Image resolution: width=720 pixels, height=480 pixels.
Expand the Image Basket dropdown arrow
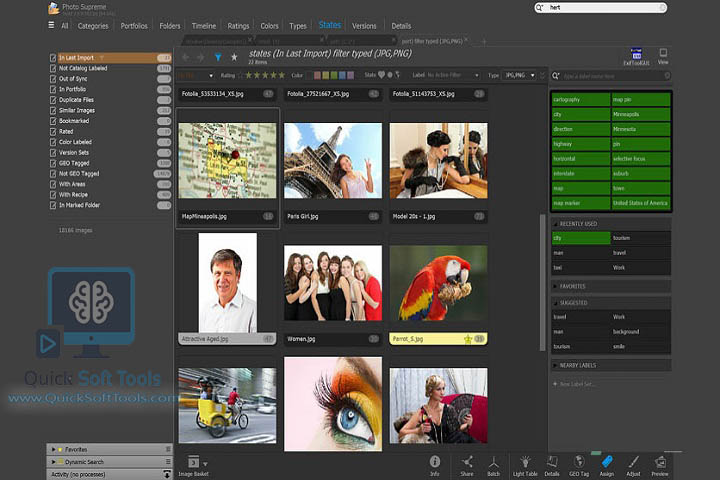pyautogui.click(x=205, y=464)
